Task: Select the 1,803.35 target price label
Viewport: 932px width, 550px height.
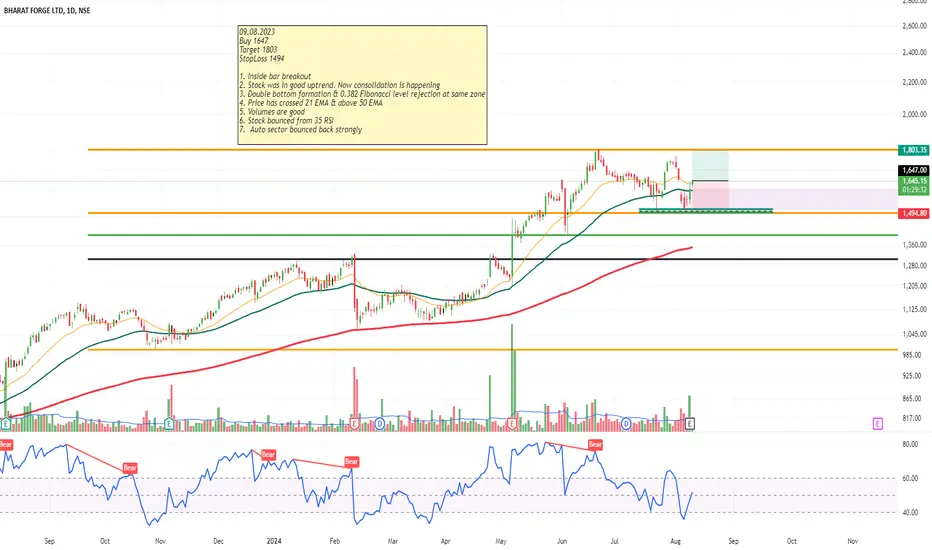Action: [914, 150]
